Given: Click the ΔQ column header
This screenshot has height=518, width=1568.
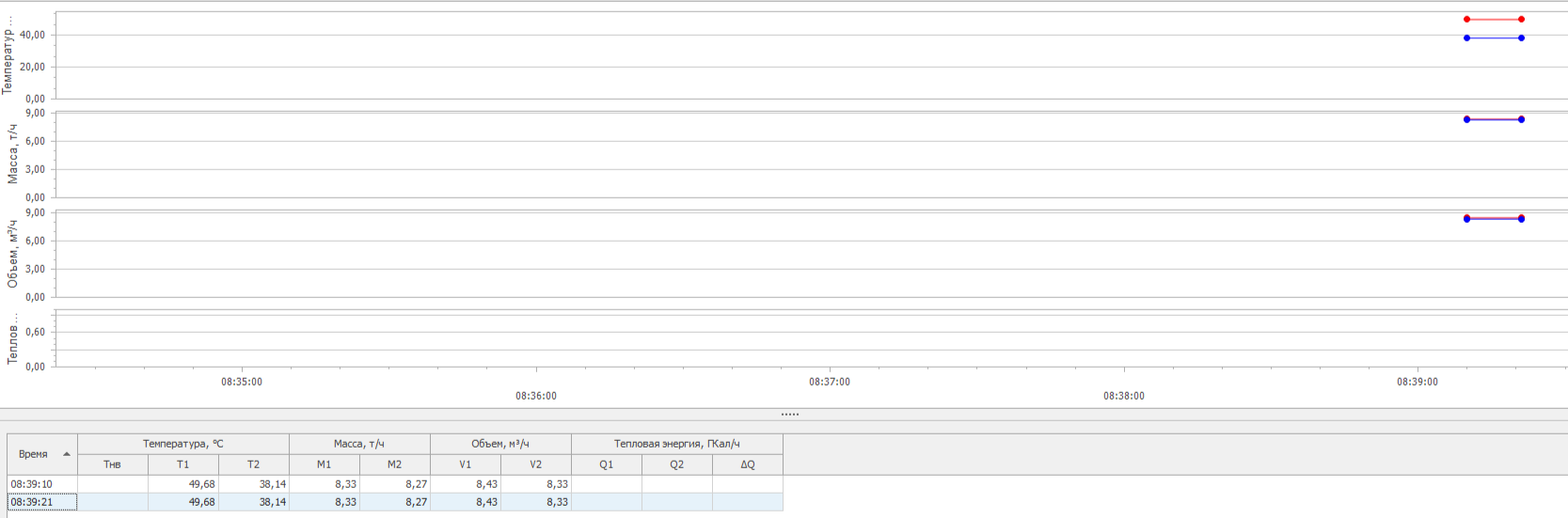Looking at the screenshot, I should 748,464.
